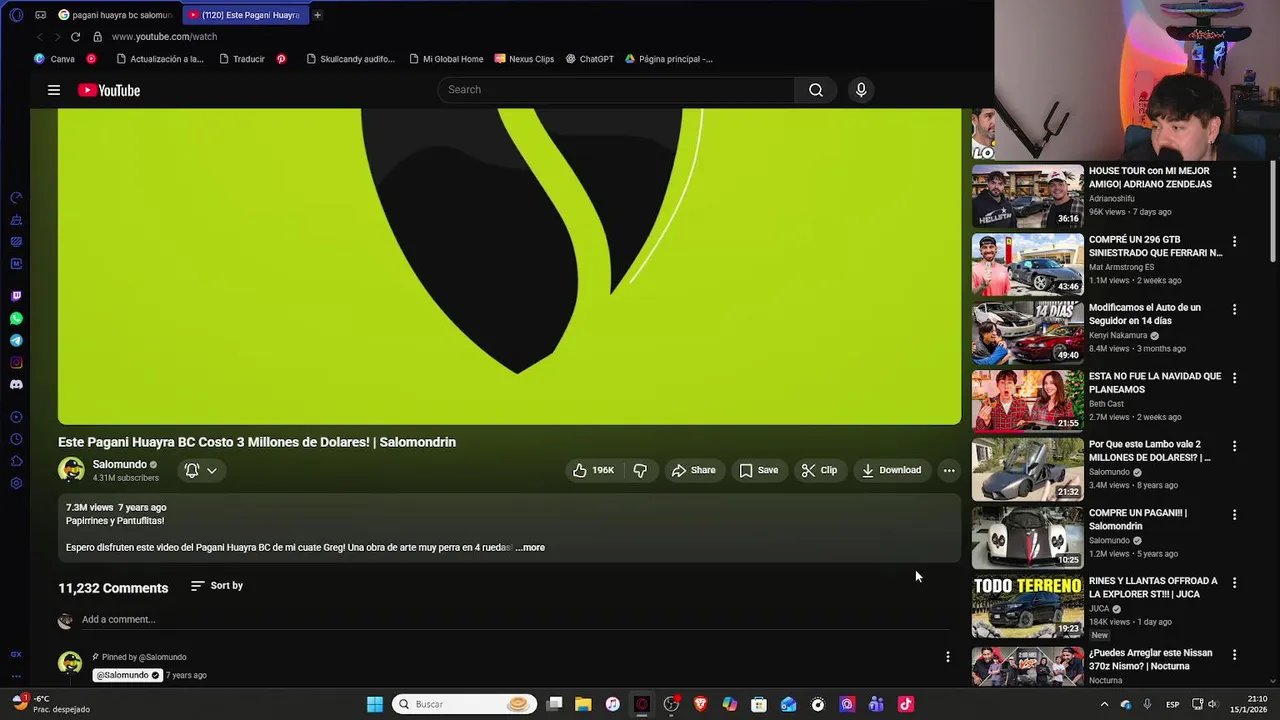Image resolution: width=1280 pixels, height=720 pixels.
Task: Open sidebar settings gear icon
Action: [x=16, y=483]
